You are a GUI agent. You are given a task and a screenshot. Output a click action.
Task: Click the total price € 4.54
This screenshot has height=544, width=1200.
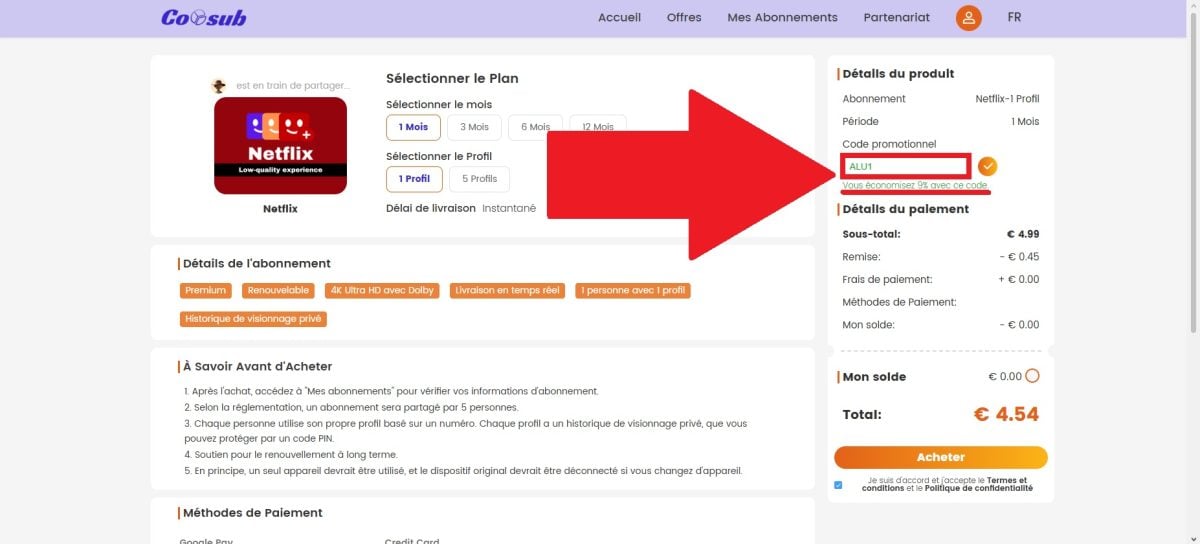[1006, 414]
